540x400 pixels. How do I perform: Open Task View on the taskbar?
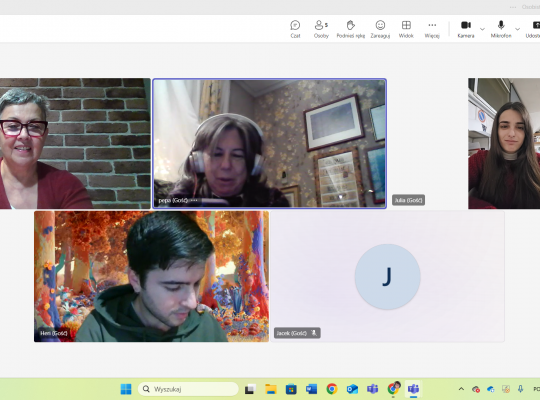click(250, 389)
